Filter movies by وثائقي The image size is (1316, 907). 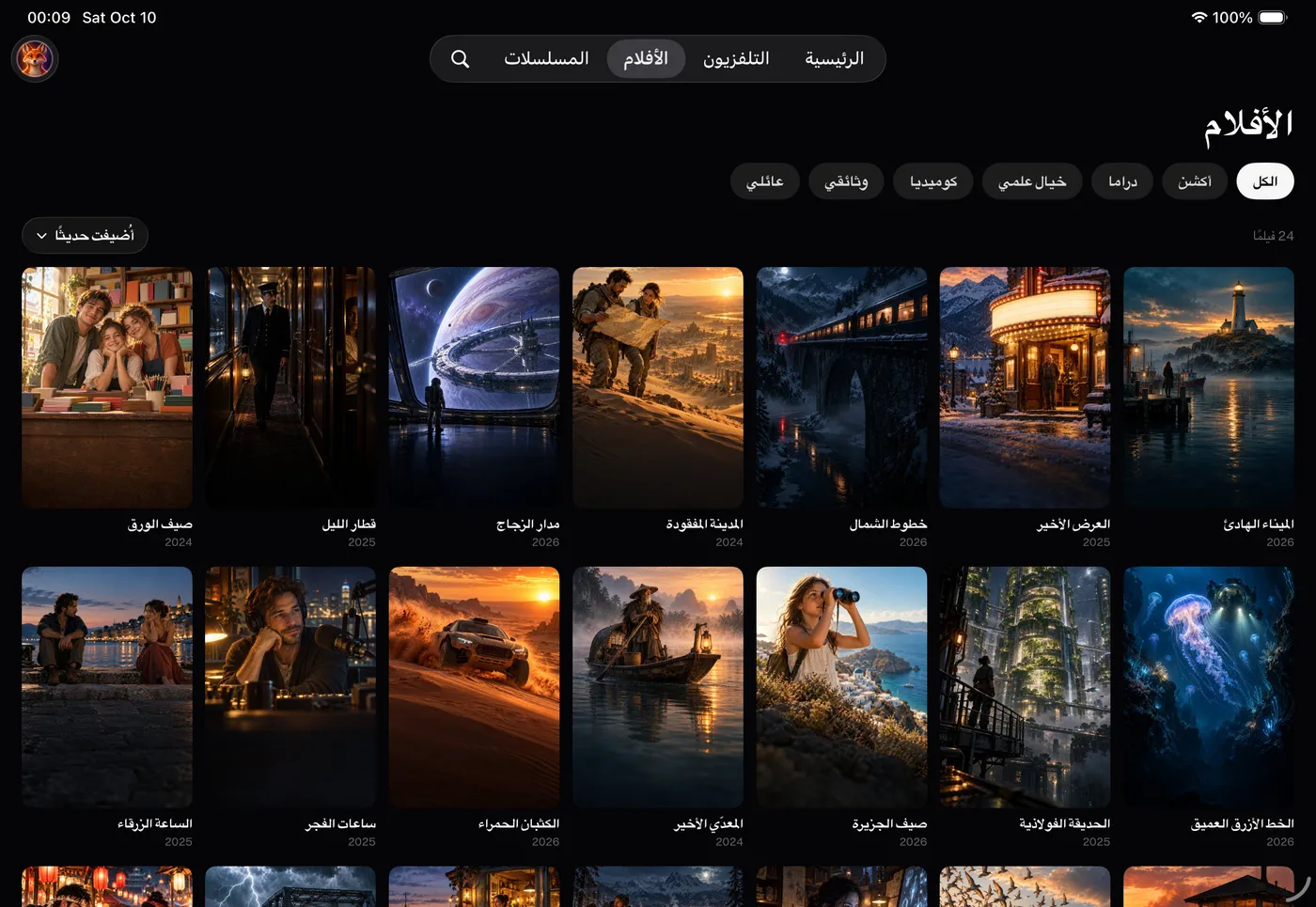(x=846, y=181)
